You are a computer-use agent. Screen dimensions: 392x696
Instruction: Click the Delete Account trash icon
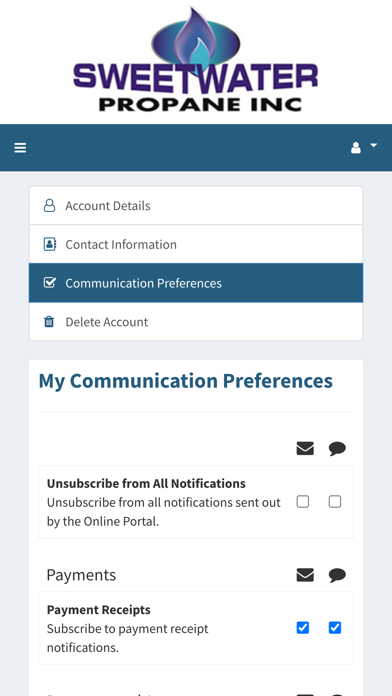49,321
